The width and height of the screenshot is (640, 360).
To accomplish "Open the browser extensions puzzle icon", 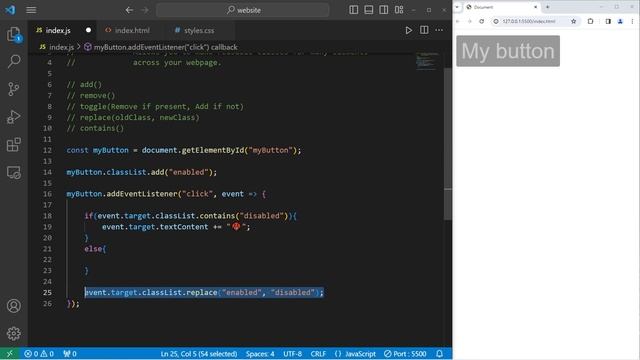I will [590, 21].
